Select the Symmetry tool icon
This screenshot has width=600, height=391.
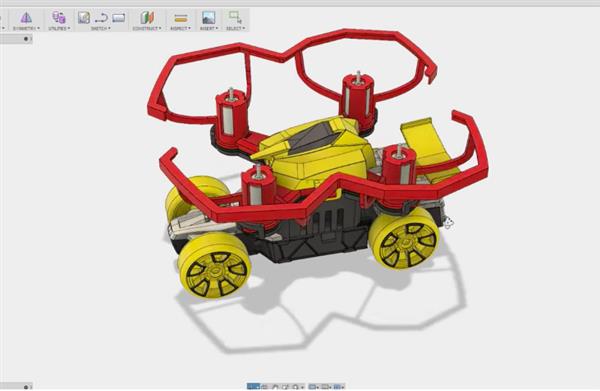tap(26, 17)
